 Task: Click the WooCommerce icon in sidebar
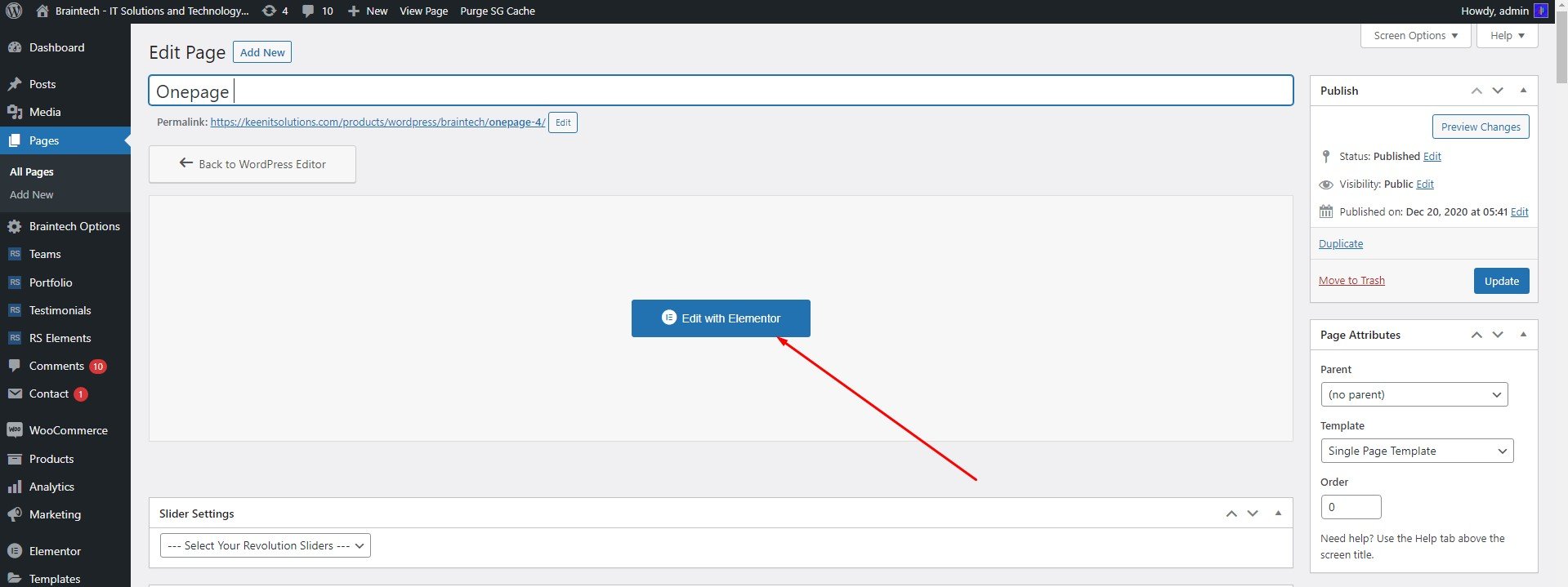pyautogui.click(x=15, y=430)
